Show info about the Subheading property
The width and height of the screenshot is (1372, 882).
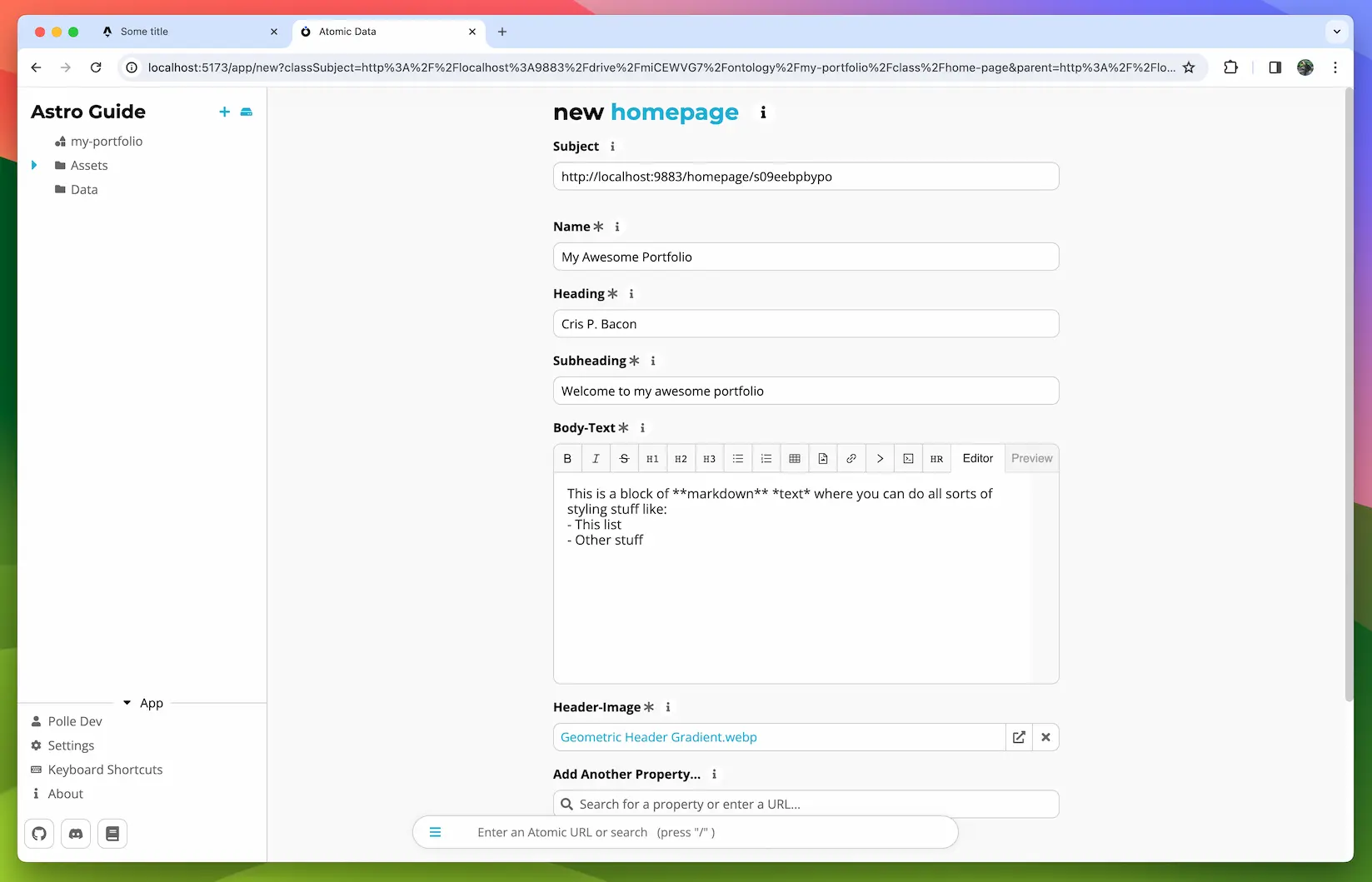tap(653, 361)
